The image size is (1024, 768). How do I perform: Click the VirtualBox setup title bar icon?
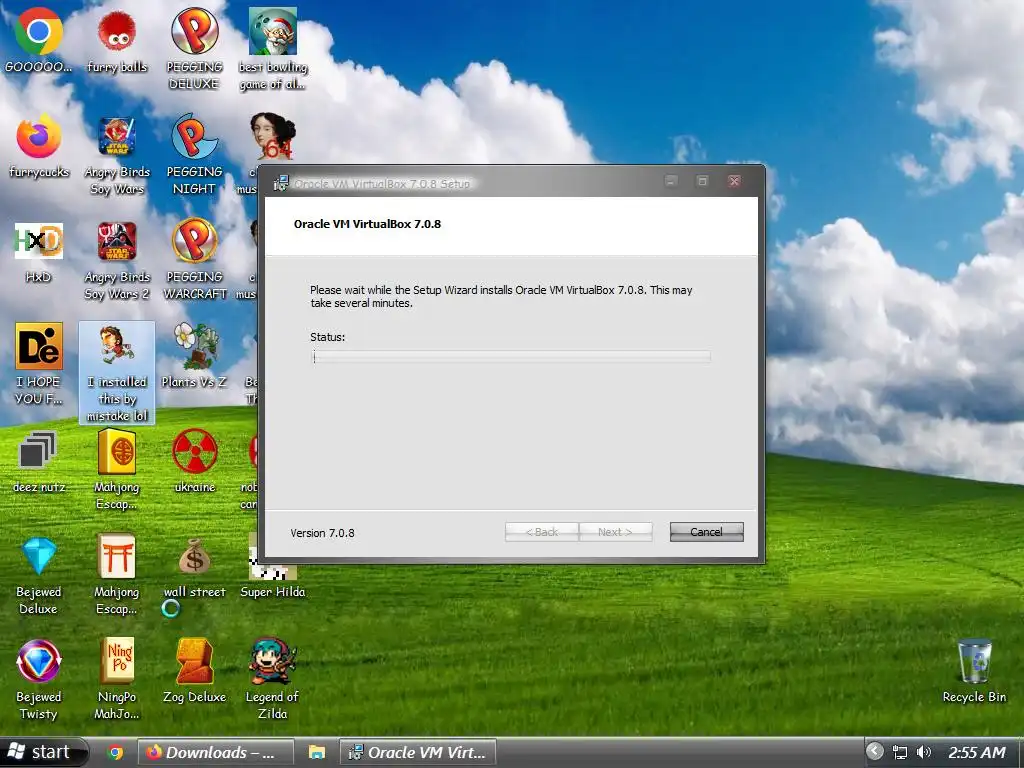[x=281, y=183]
